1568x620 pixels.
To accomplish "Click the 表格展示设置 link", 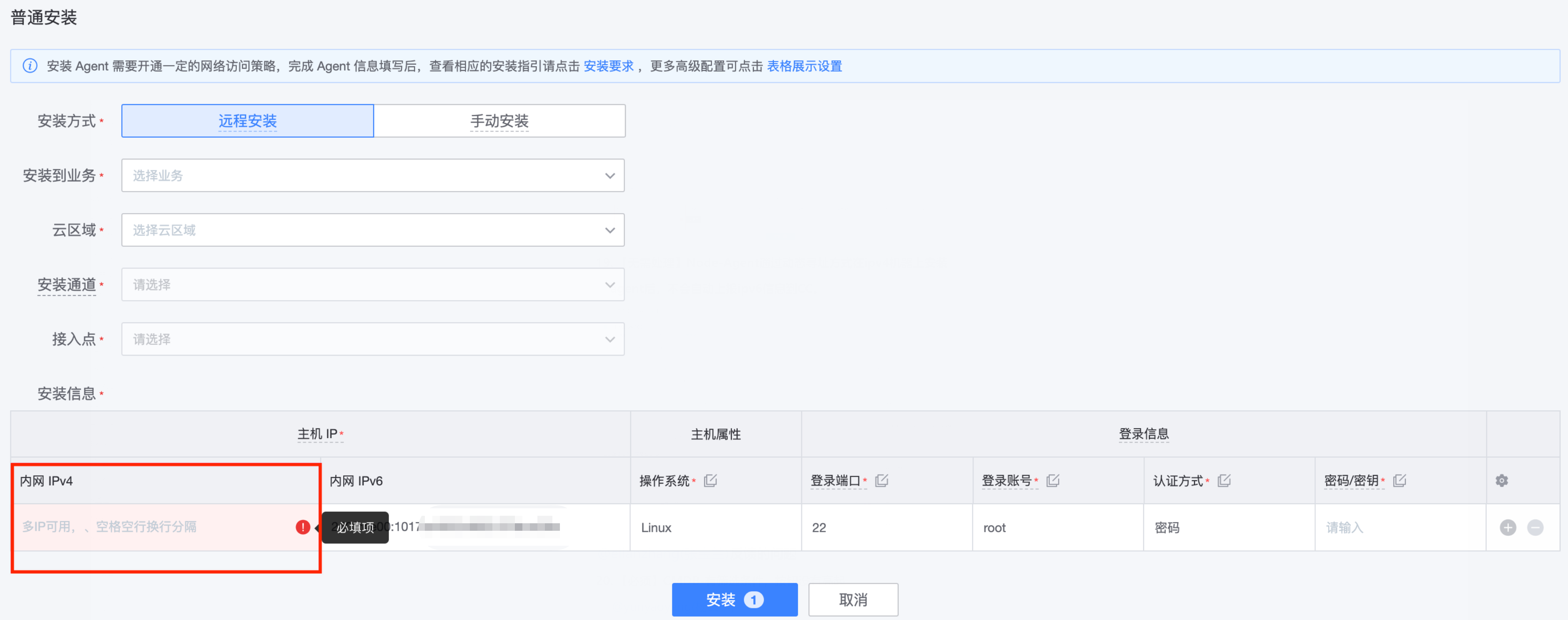I will click(805, 66).
